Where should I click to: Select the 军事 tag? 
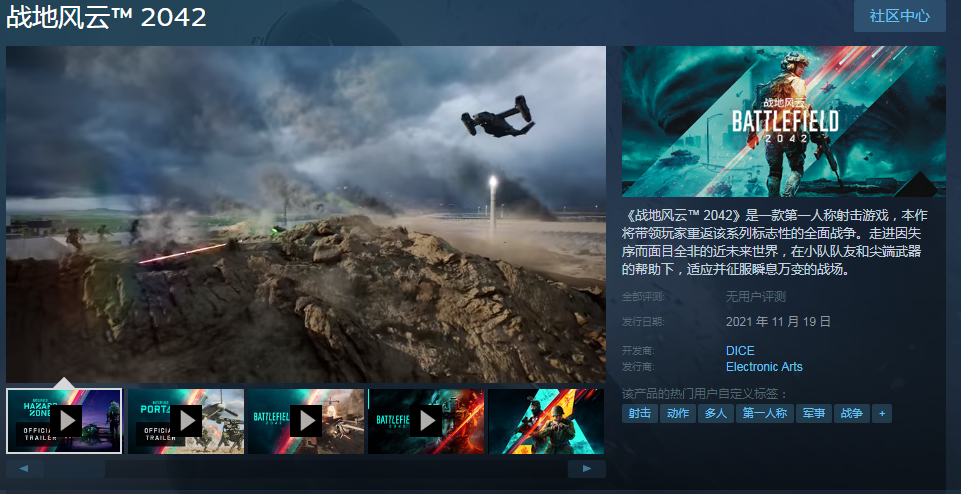(x=813, y=413)
